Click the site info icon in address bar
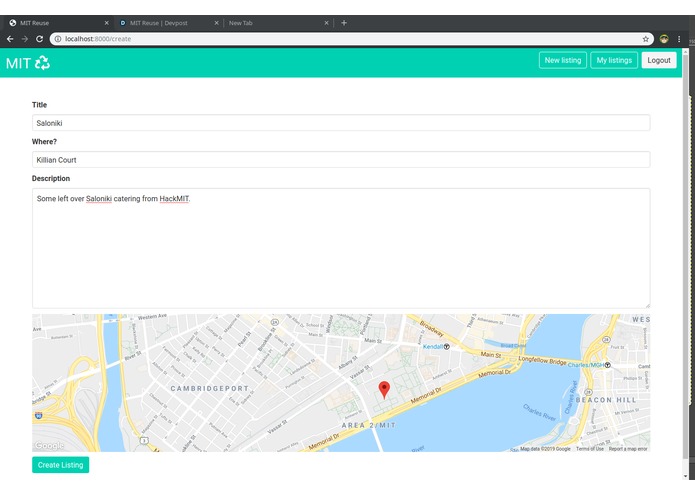Image resolution: width=695 pixels, height=494 pixels. [58, 39]
